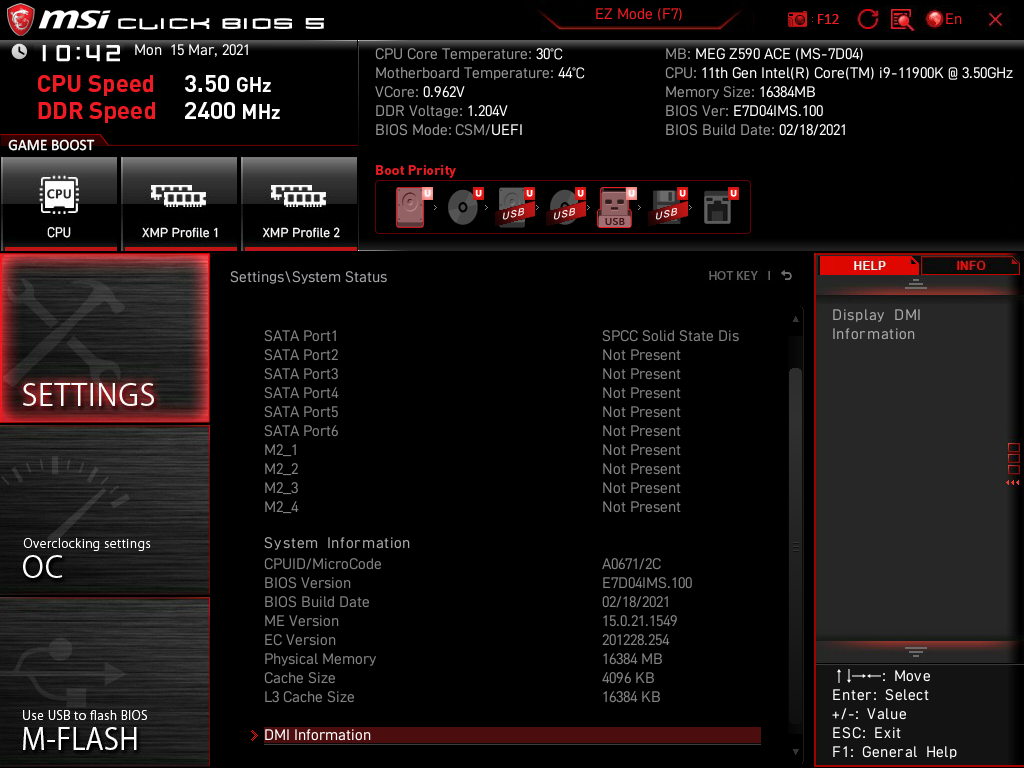
Task: Click the red X exit icon
Action: coord(995,20)
